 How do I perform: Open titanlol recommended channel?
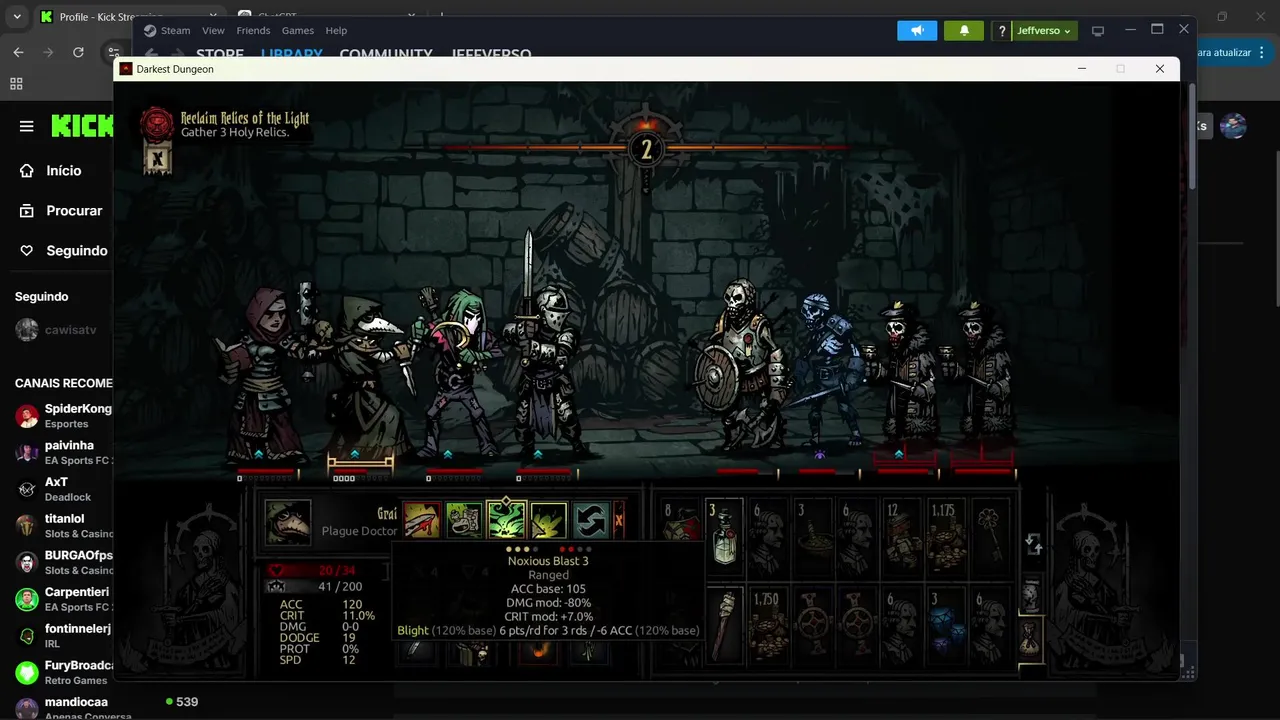63,526
